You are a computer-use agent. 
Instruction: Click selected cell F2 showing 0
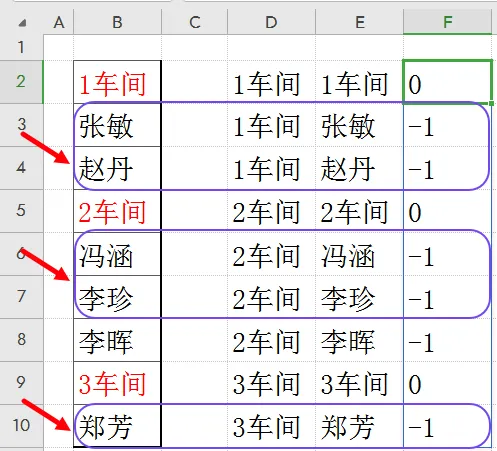point(448,82)
